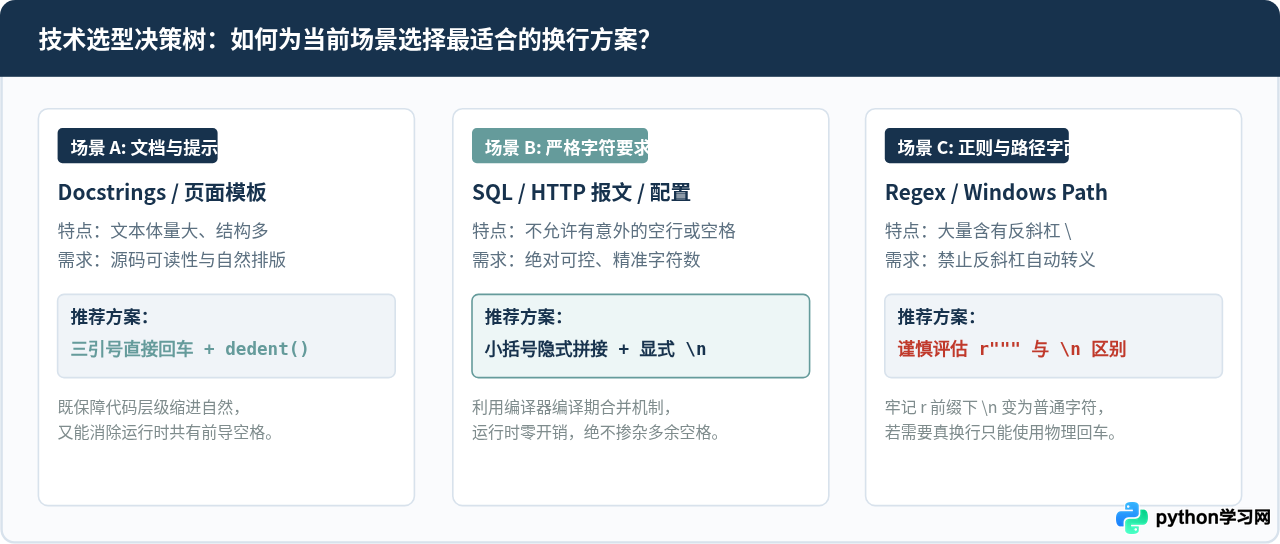Image resolution: width=1280 pixels, height=544 pixels.
Task: Click '需求：源码可读性与自然排版' line
Action: [172, 260]
